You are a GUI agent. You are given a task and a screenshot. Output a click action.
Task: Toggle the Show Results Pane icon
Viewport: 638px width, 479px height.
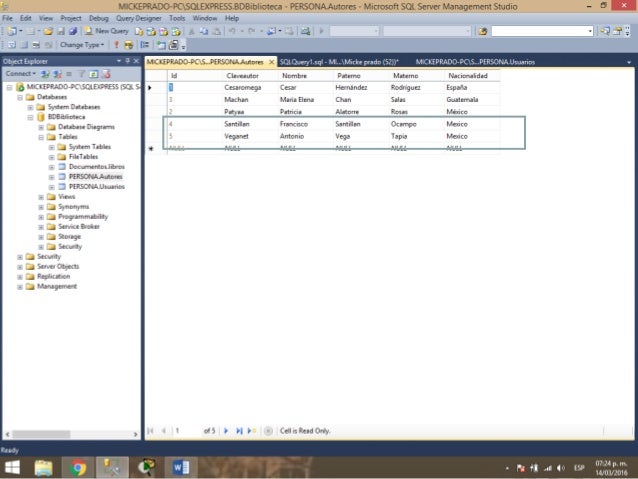point(48,45)
